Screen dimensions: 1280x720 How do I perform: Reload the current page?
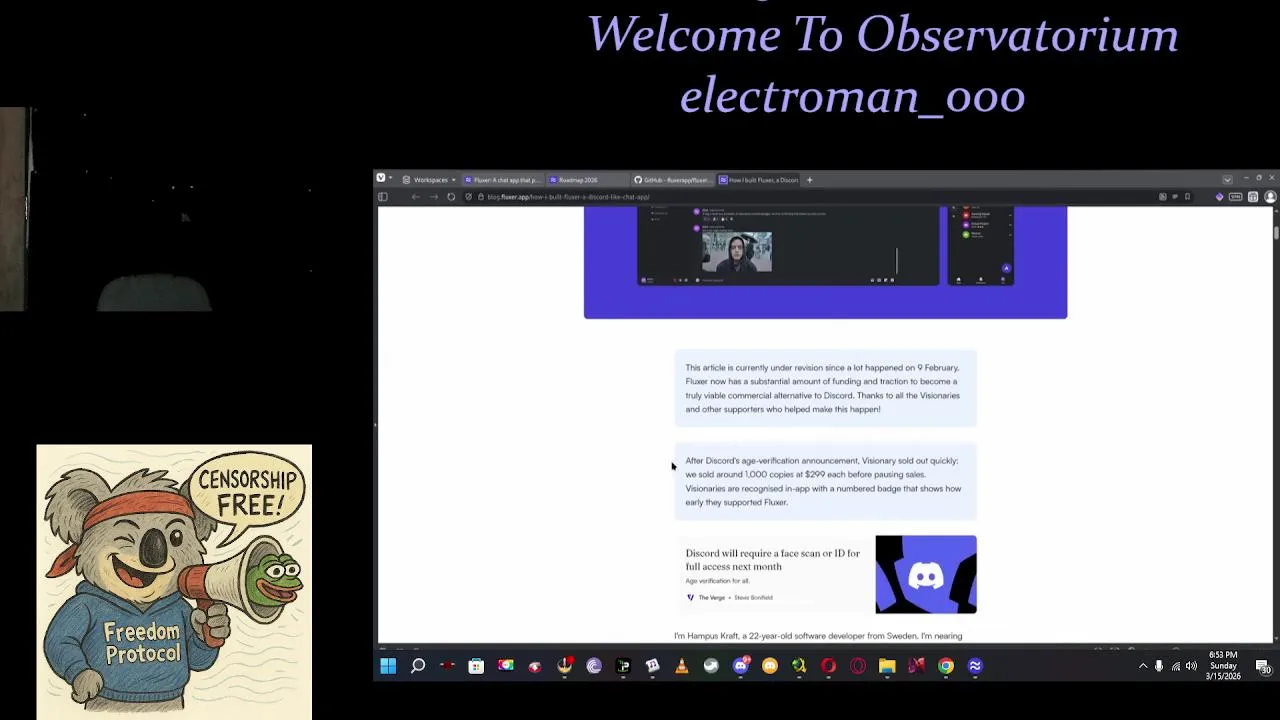[451, 197]
